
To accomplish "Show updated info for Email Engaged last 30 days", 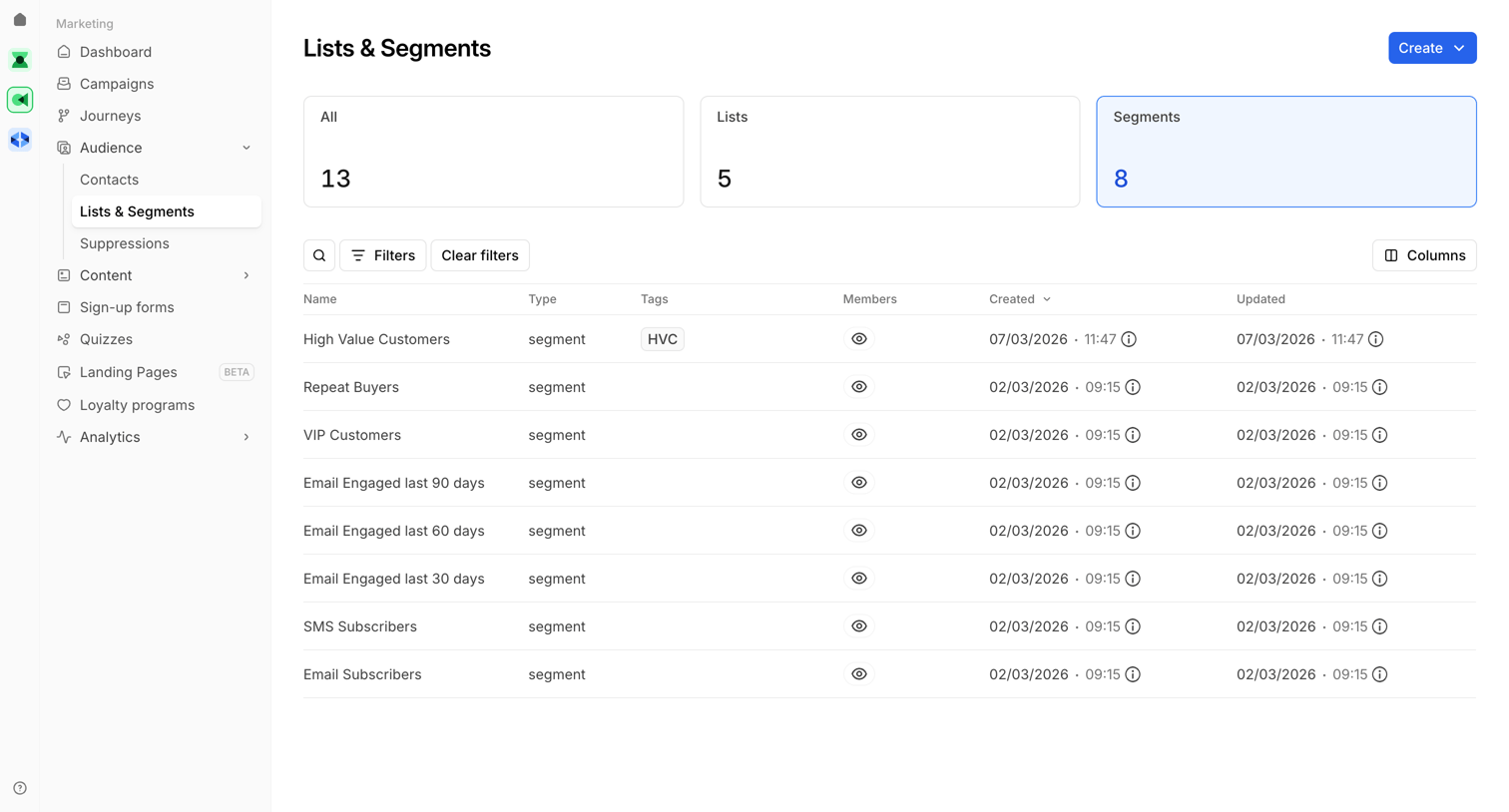I will (x=1380, y=579).
